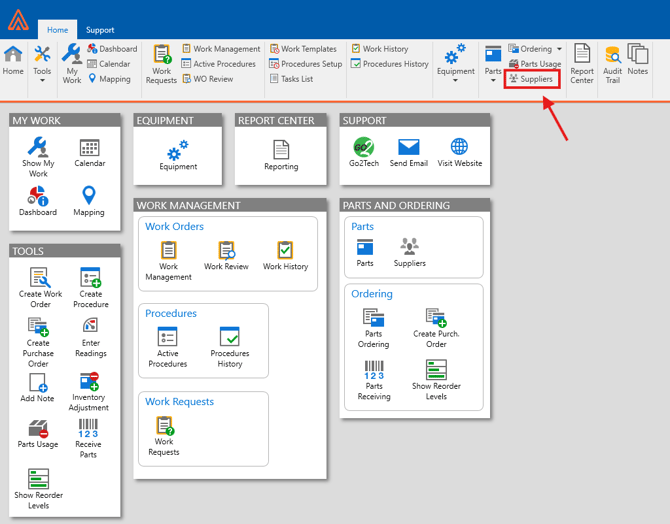Click Suppliers button in ribbon
This screenshot has width=670, height=524.
click(x=531, y=78)
